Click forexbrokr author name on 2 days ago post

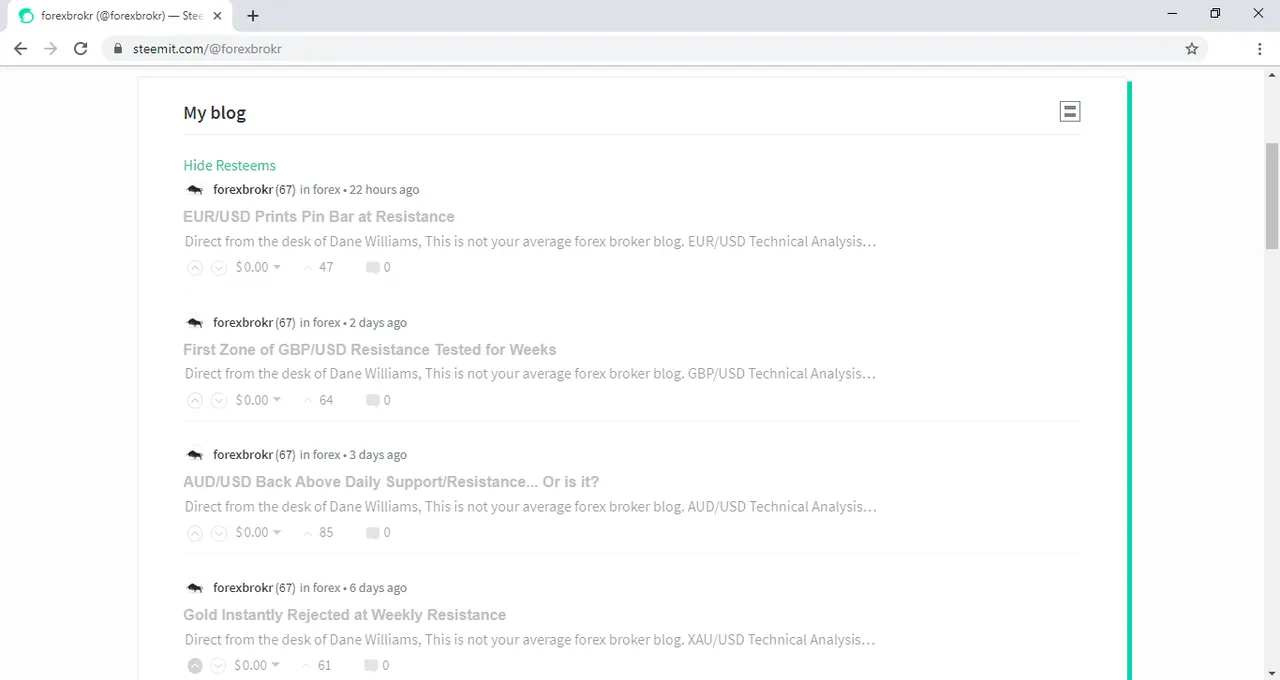(243, 322)
